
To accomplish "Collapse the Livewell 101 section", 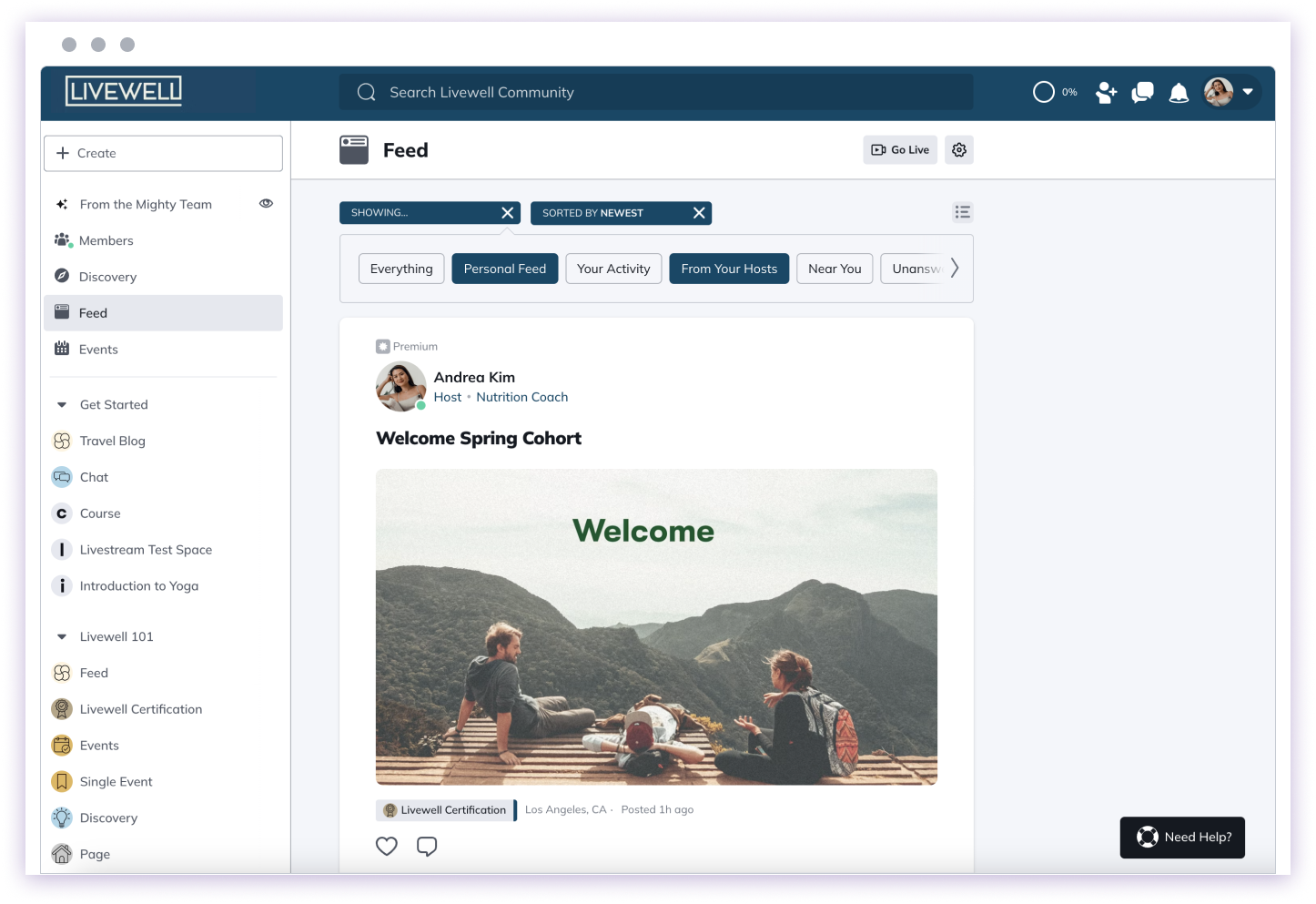I will [x=61, y=636].
